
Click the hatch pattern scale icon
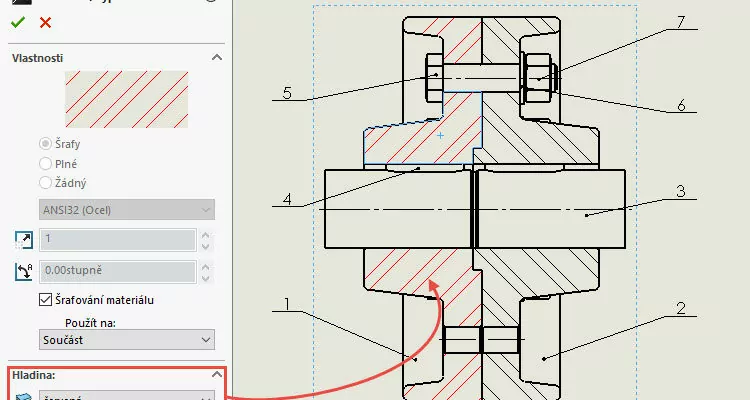(x=24, y=240)
